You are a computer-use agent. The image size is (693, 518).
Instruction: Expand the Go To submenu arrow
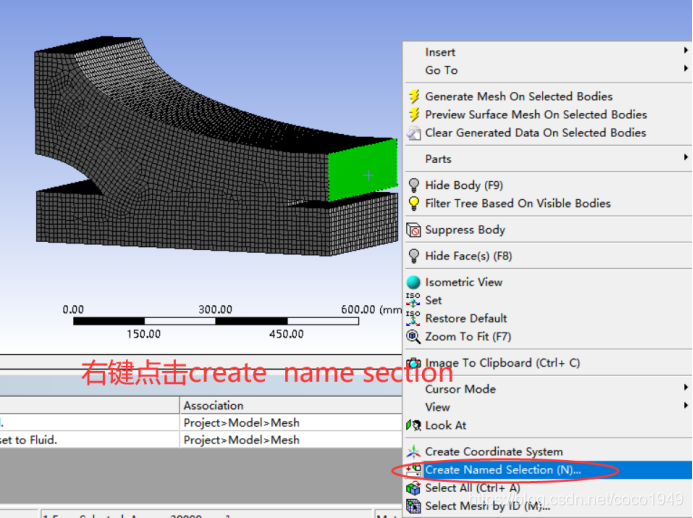point(685,69)
